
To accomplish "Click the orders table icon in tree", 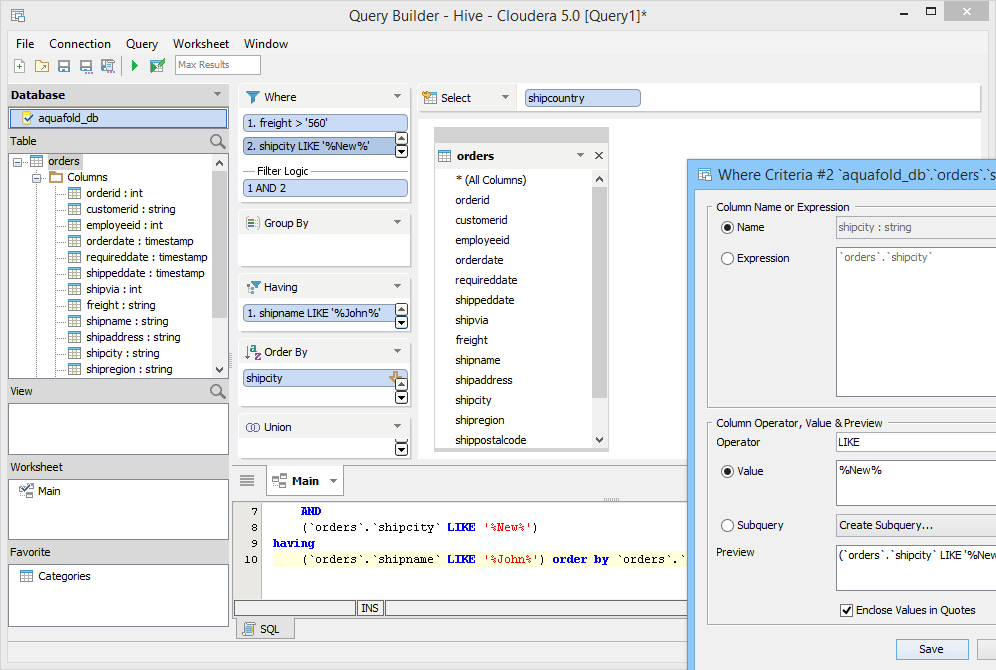I will coord(37,161).
